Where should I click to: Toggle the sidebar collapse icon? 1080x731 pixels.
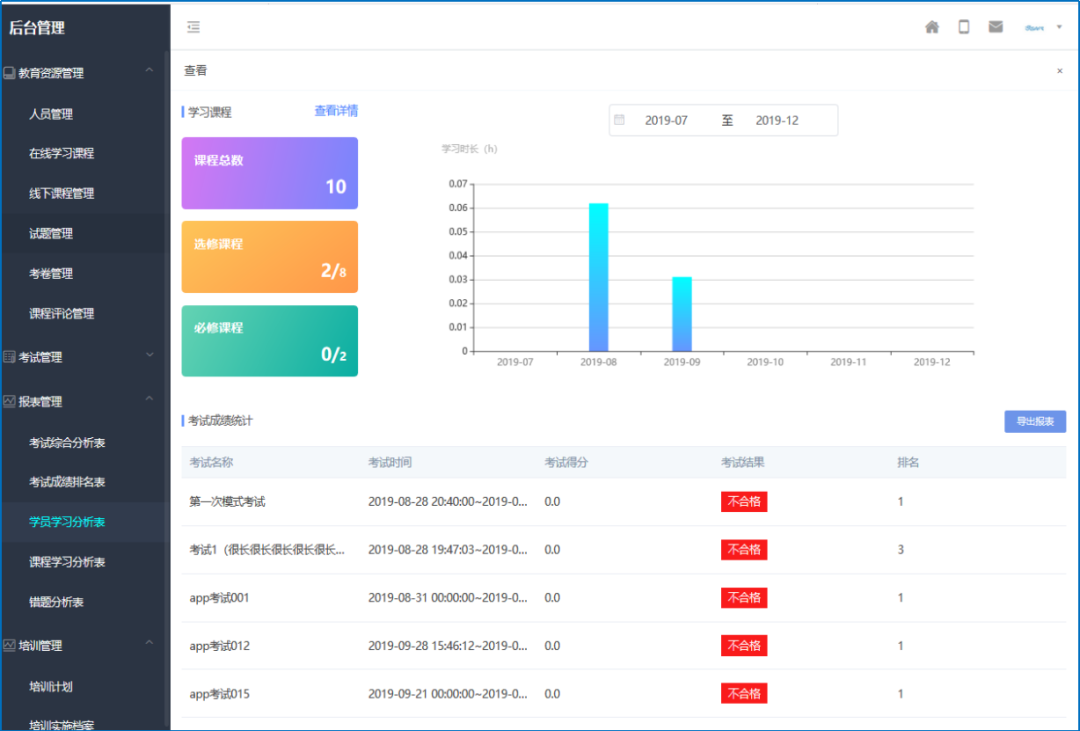tap(194, 27)
